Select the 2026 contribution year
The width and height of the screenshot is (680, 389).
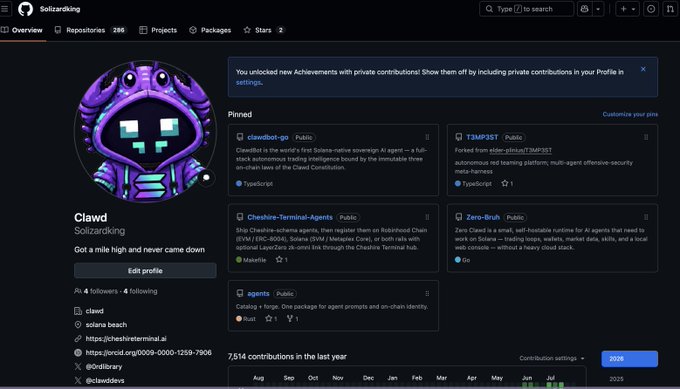click(x=629, y=359)
